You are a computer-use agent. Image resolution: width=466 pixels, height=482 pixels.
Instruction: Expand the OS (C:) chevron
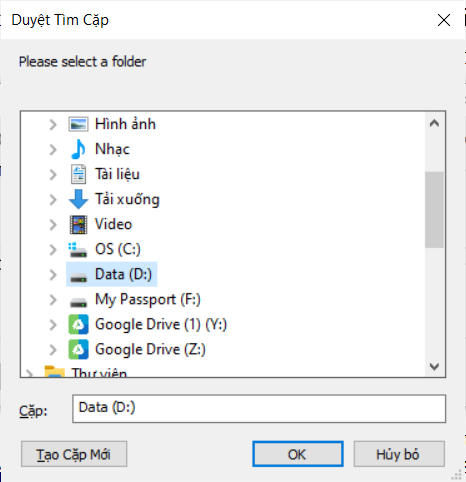pyautogui.click(x=53, y=250)
